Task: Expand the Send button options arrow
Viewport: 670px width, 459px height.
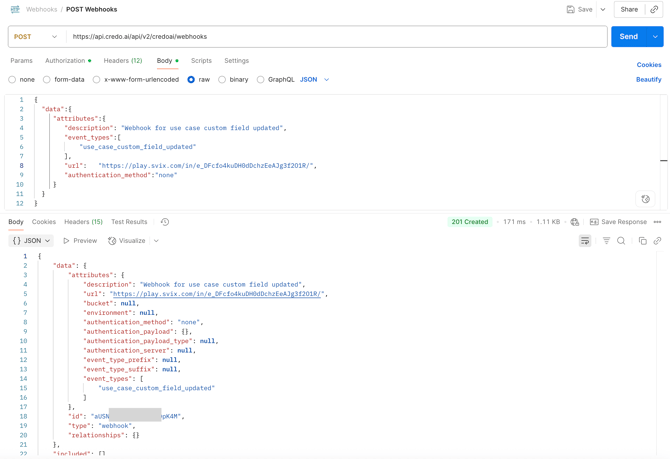Action: coord(655,37)
